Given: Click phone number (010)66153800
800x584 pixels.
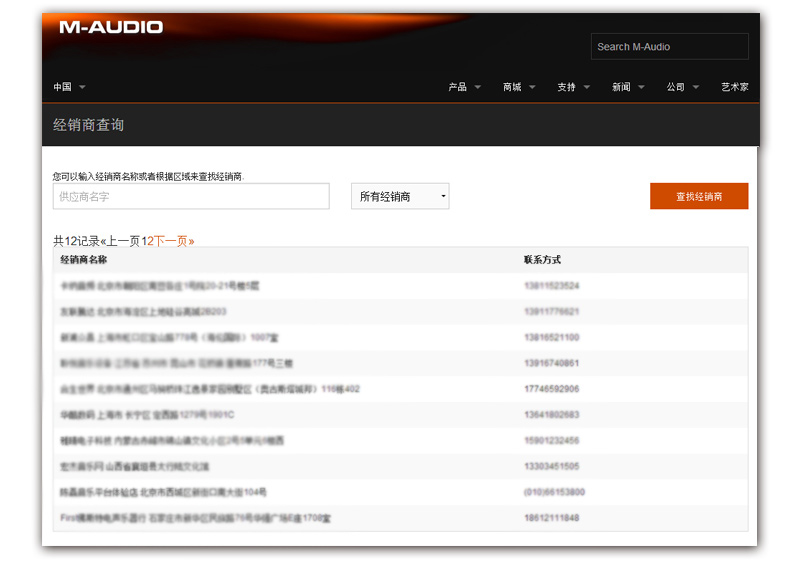Looking at the screenshot, I should point(554,492).
